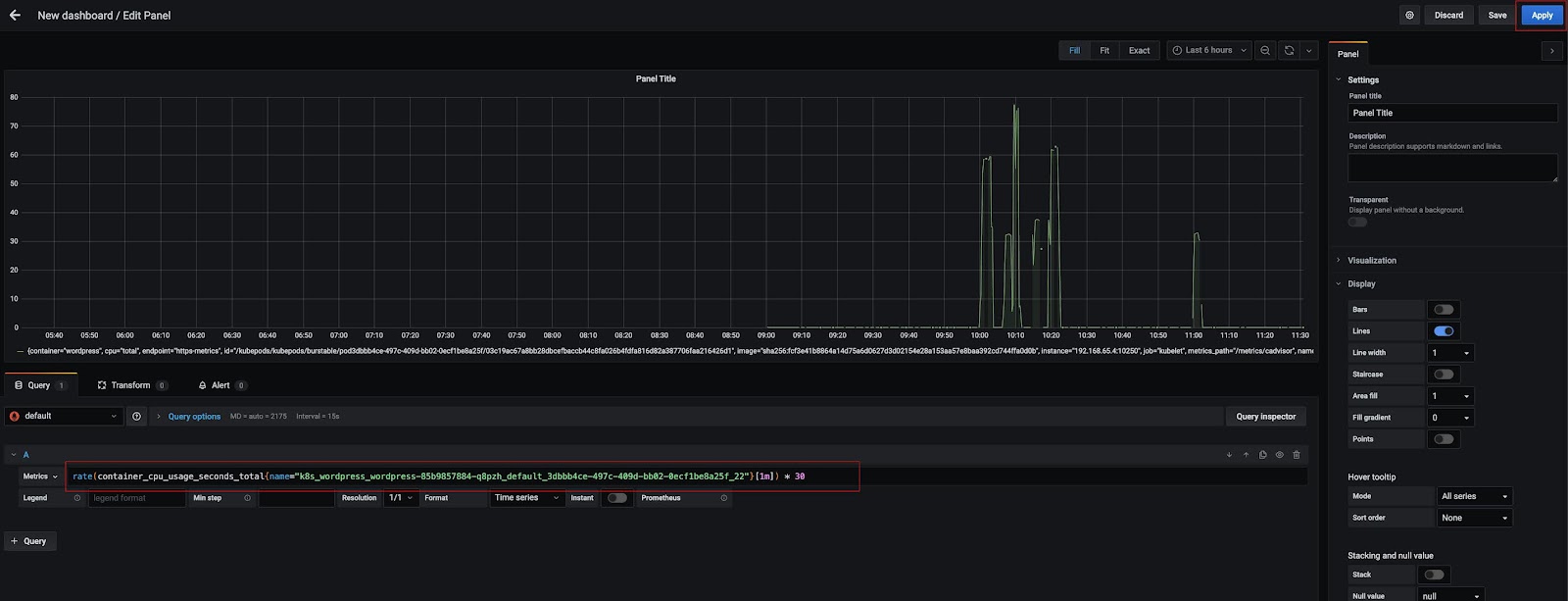Move query A up
This screenshot has height=601, width=1568.
tap(1246, 455)
